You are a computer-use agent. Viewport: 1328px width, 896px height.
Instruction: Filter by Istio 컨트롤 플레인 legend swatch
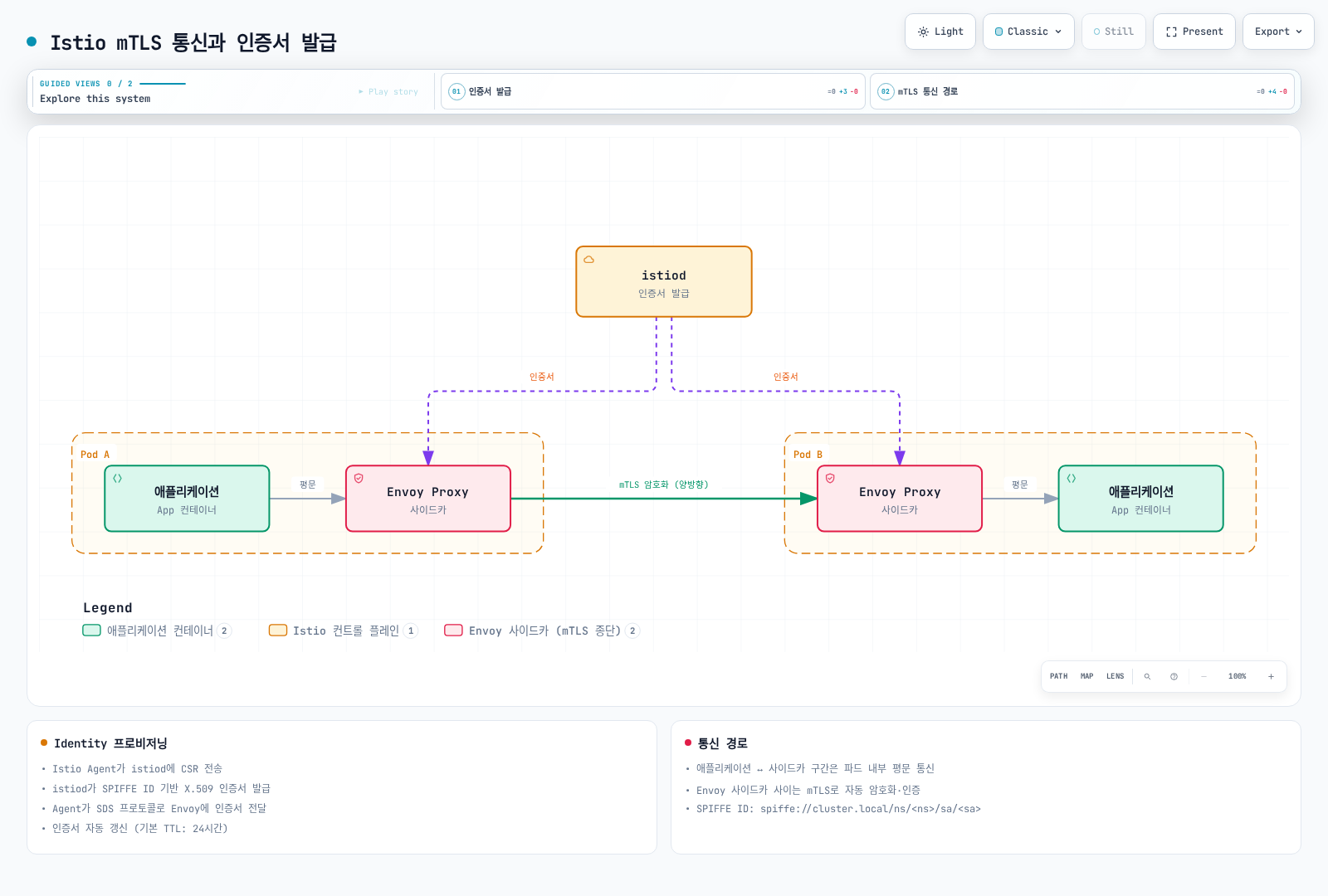coord(278,631)
